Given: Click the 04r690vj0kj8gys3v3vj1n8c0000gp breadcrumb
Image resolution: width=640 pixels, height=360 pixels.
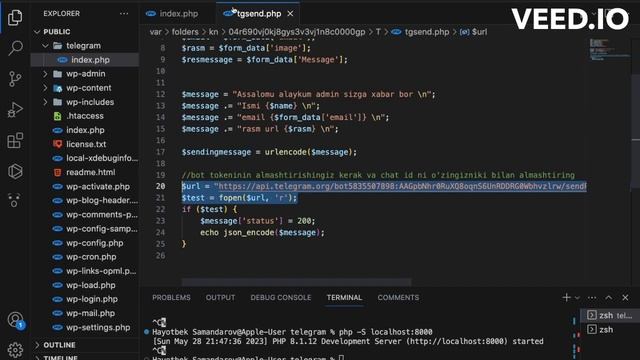Looking at the screenshot, I should pos(297,32).
